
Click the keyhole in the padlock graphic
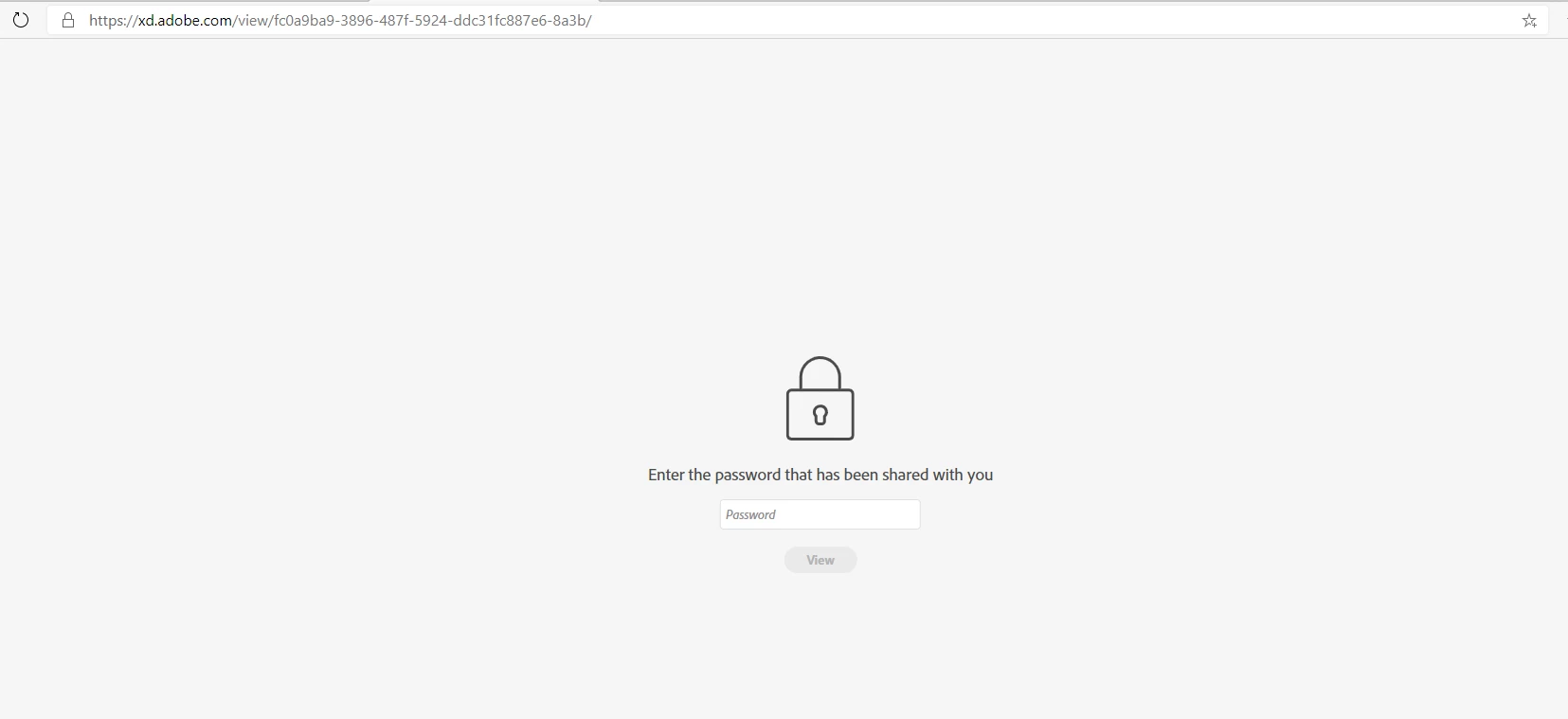point(820,414)
